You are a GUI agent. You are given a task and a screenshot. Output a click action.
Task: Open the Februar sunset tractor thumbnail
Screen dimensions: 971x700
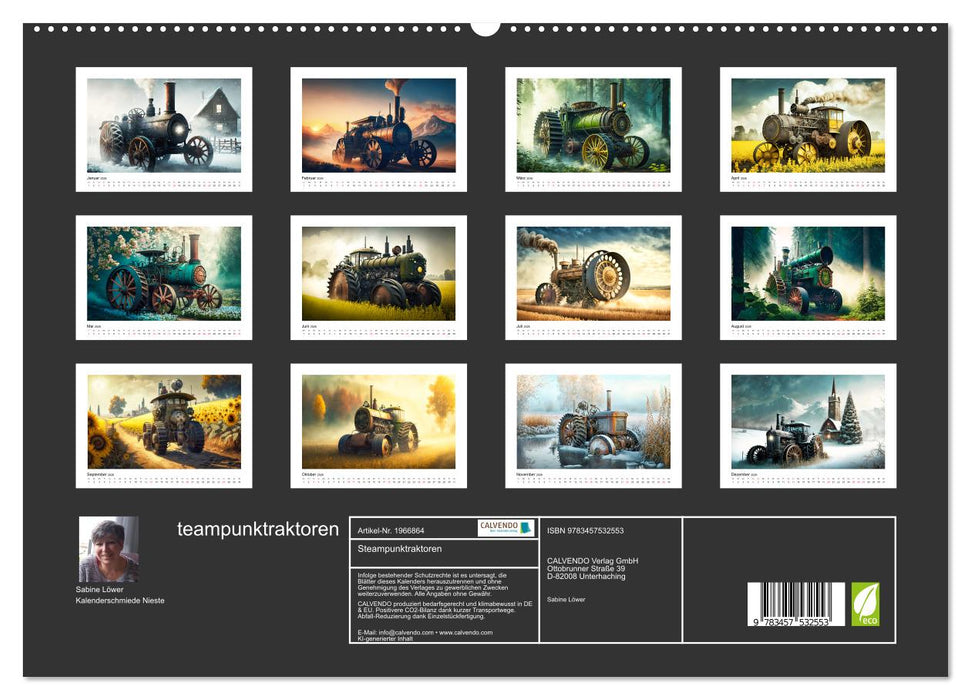378,125
